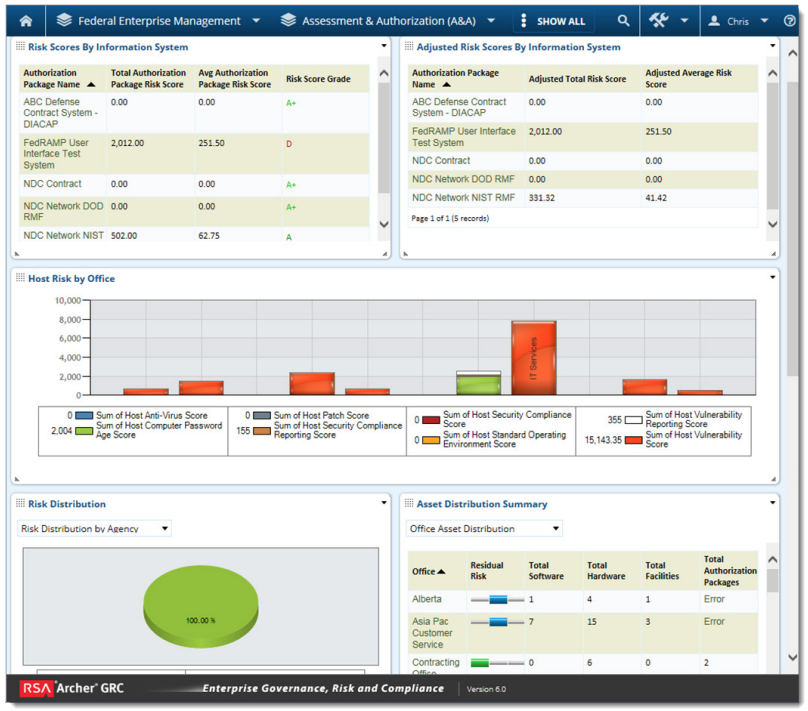Open Host Risk by Office panel options arrow

(772, 277)
